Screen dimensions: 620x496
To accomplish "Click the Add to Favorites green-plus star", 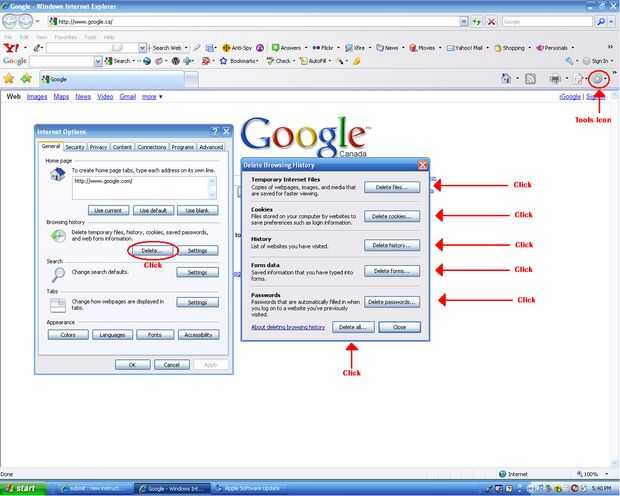I will coord(26,78).
